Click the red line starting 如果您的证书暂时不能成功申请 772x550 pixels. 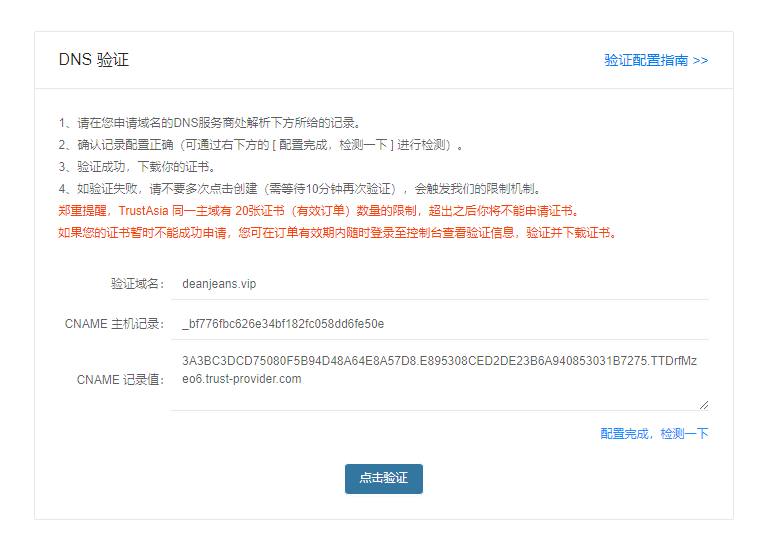click(338, 232)
